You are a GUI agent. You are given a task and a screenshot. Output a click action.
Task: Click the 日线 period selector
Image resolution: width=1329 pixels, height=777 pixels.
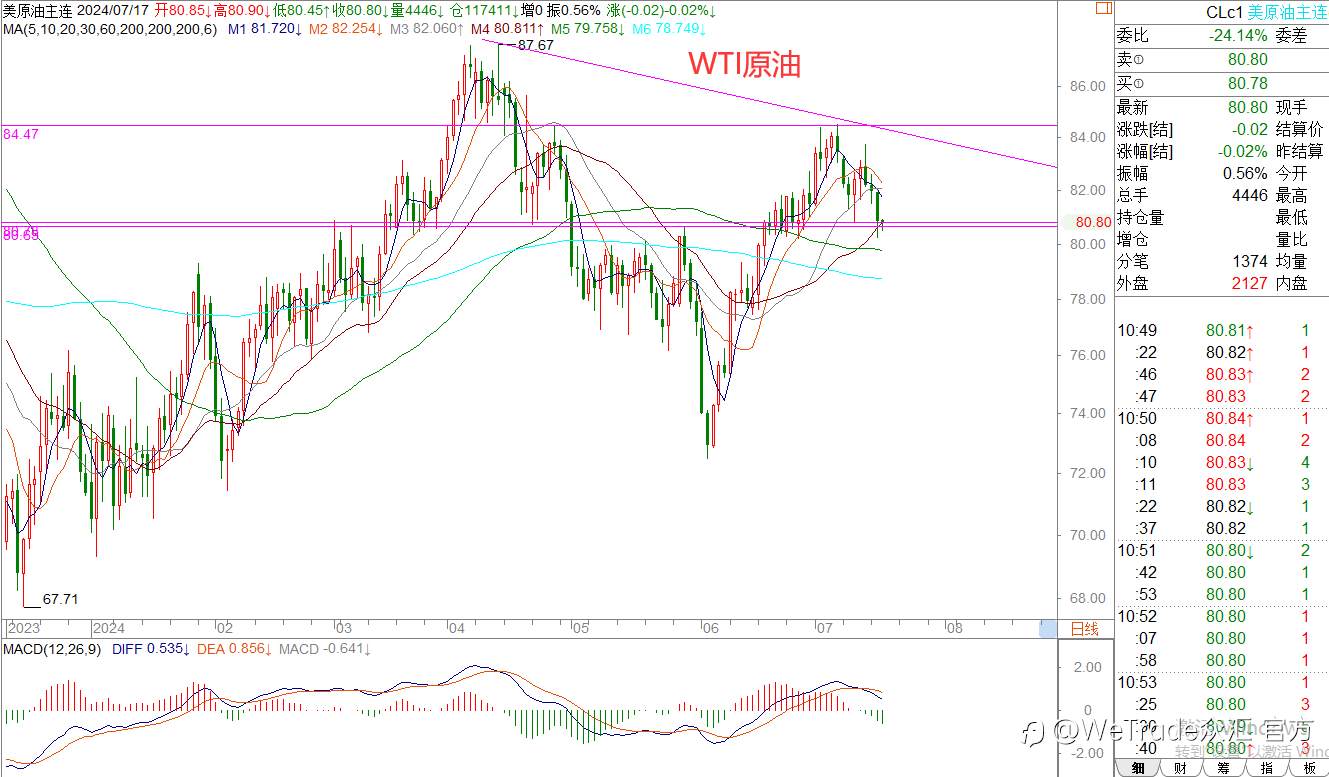(x=1084, y=629)
